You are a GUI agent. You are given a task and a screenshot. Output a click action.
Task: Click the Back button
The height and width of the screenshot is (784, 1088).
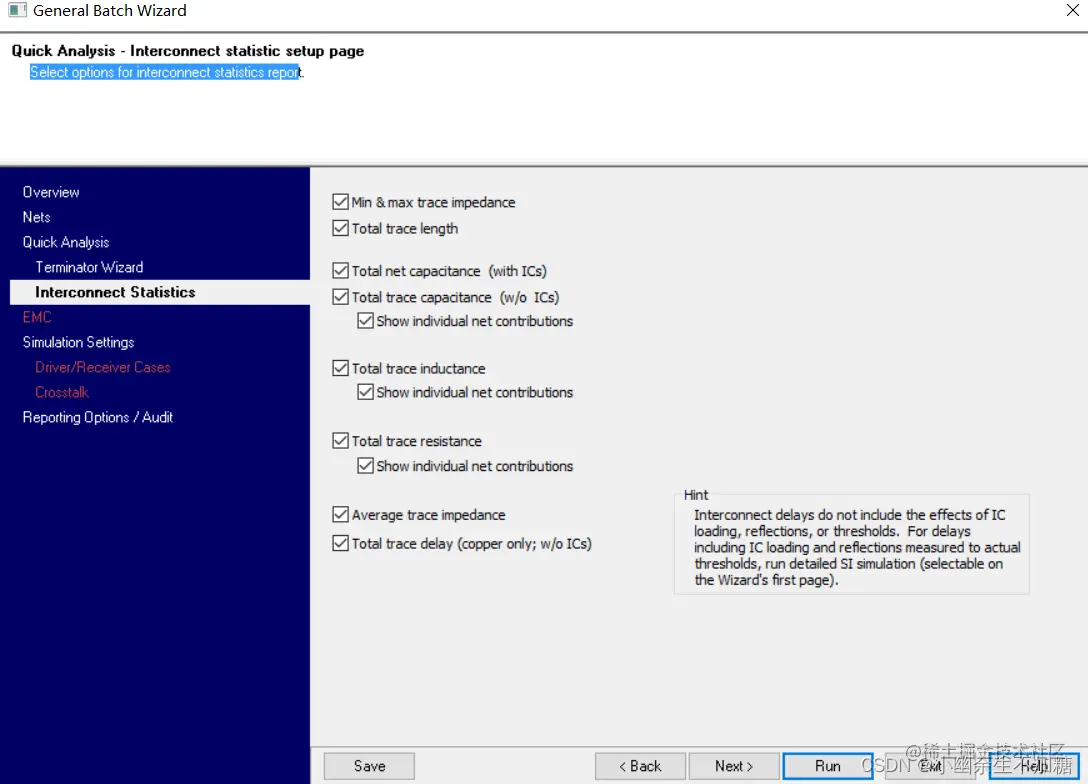pyautogui.click(x=640, y=766)
